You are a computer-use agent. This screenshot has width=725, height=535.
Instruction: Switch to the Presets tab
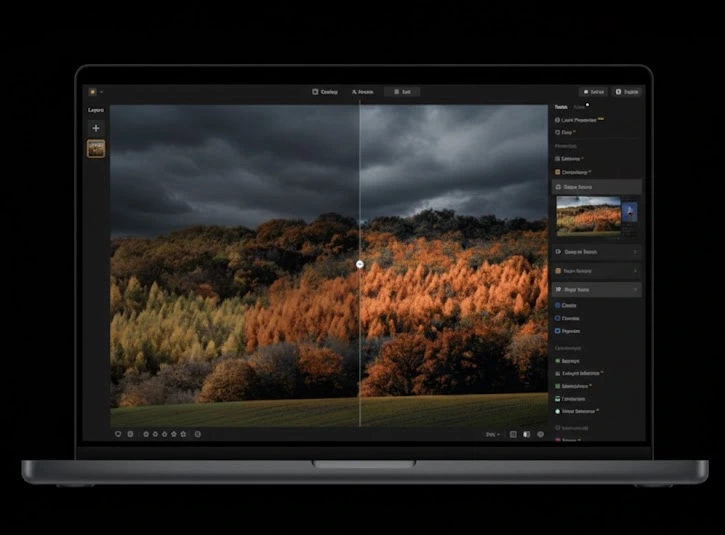click(x=362, y=92)
